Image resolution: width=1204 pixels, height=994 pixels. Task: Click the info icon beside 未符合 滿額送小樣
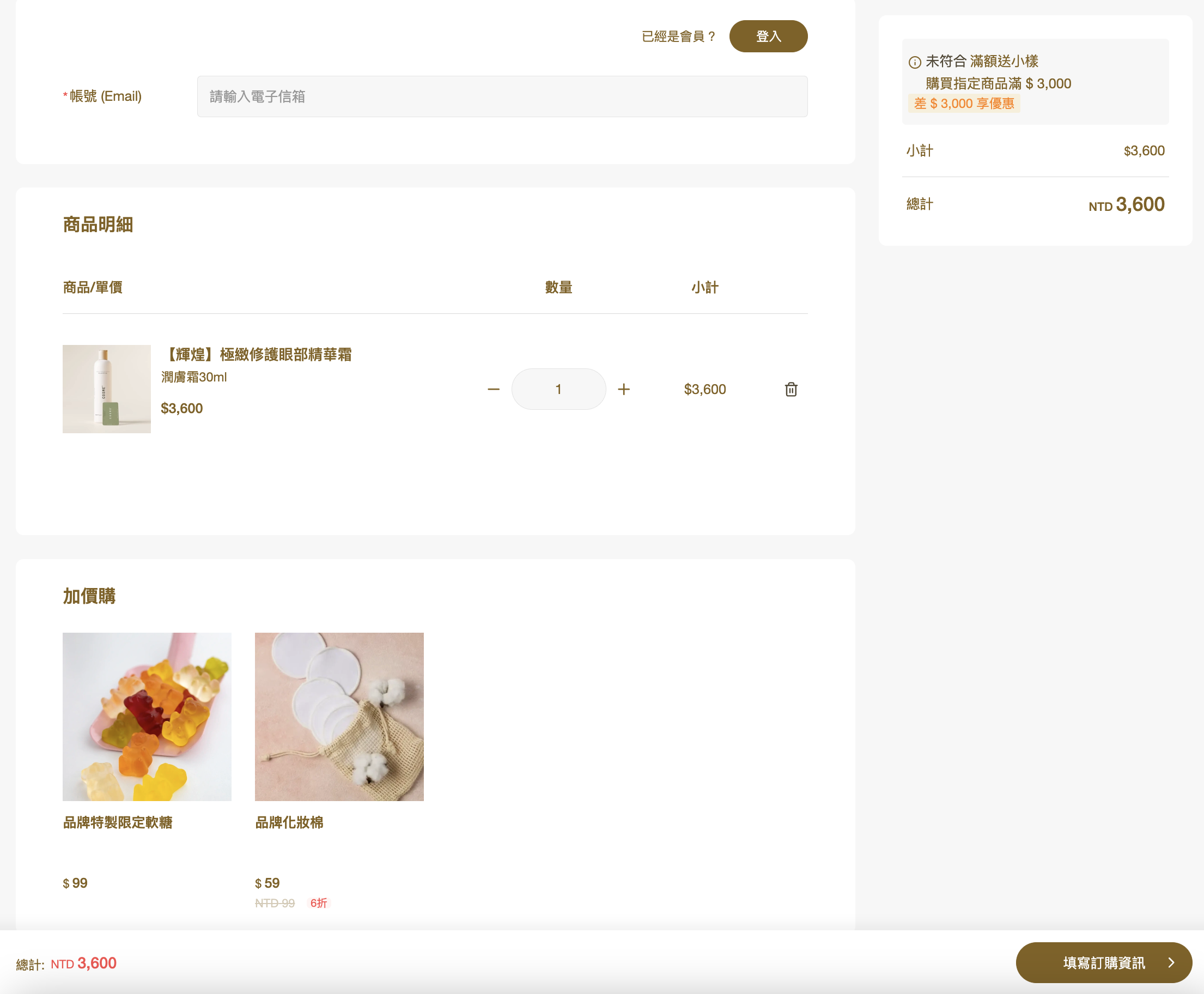(915, 62)
